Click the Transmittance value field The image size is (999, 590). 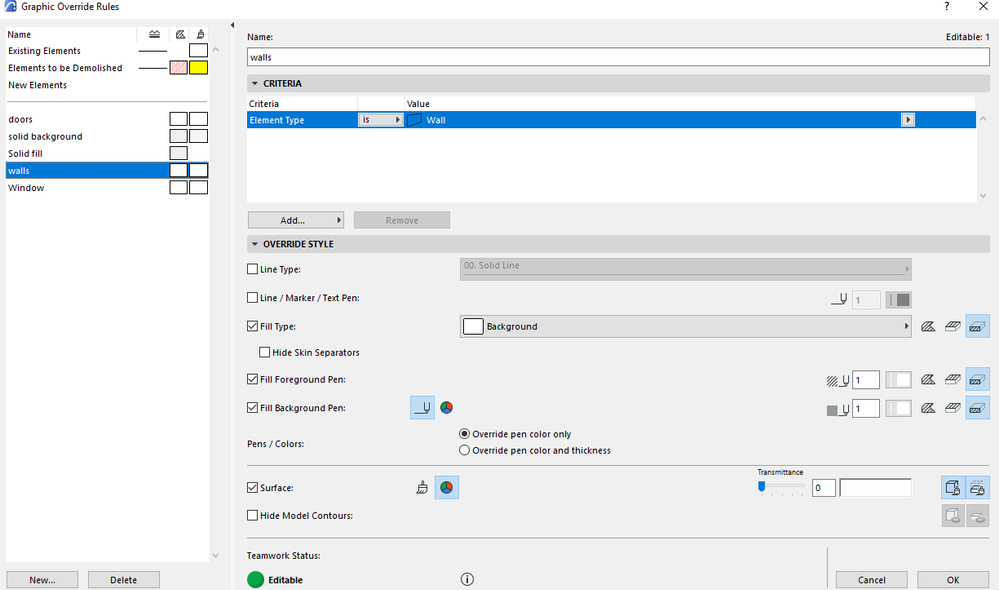tap(824, 488)
